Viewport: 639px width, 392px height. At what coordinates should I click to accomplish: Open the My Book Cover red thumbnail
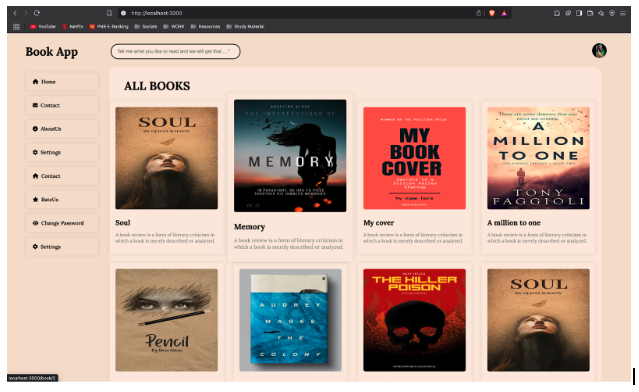414,158
